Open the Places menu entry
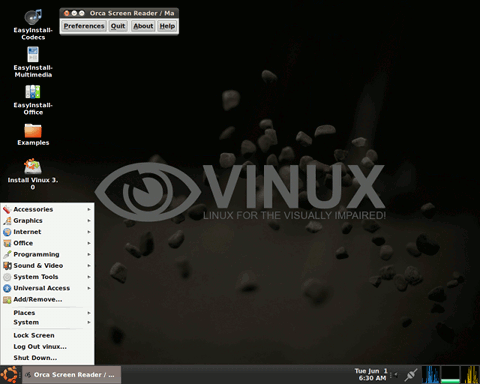This screenshot has width=480, height=384. 47,313
